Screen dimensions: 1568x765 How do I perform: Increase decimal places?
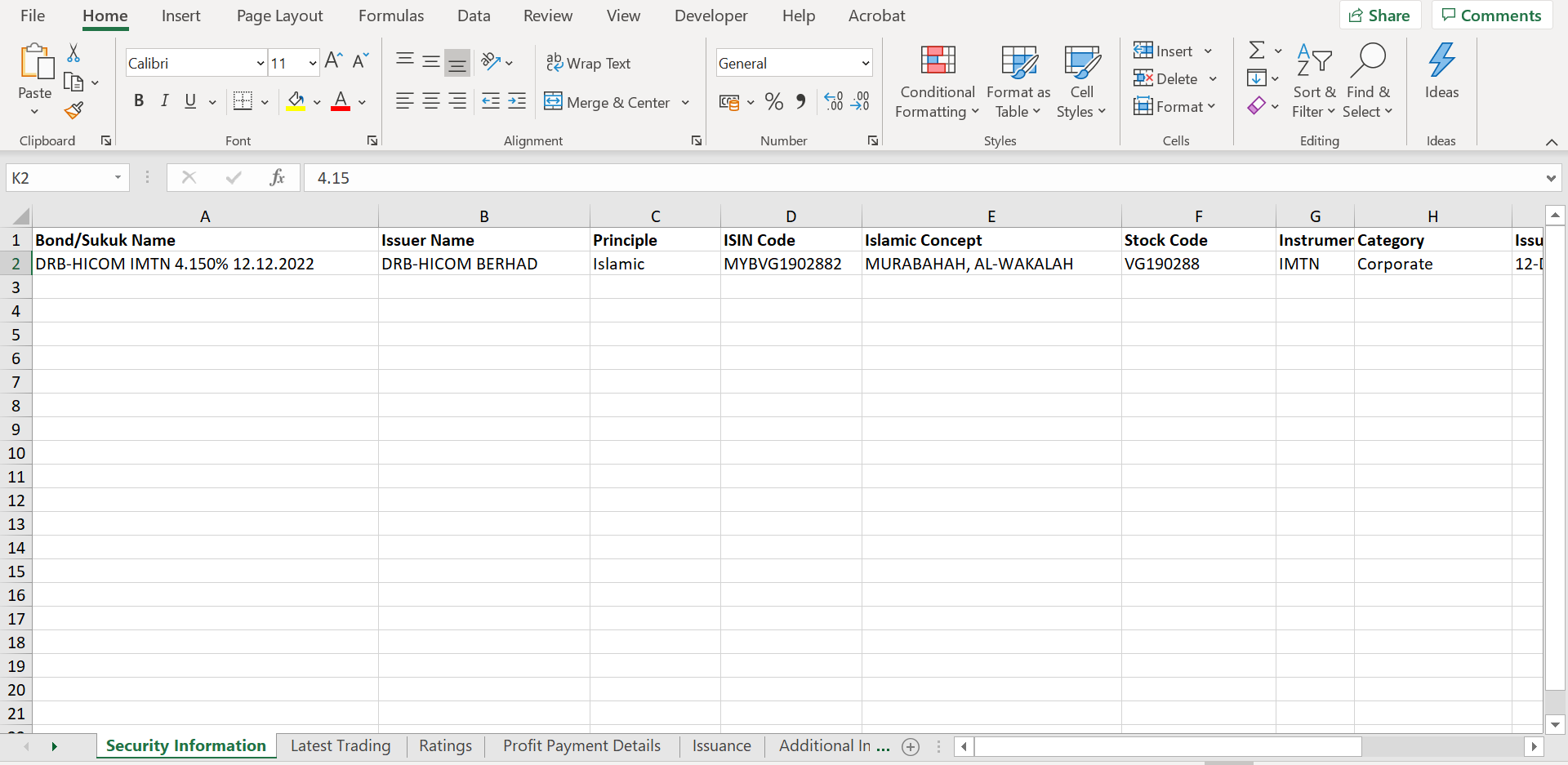point(833,100)
